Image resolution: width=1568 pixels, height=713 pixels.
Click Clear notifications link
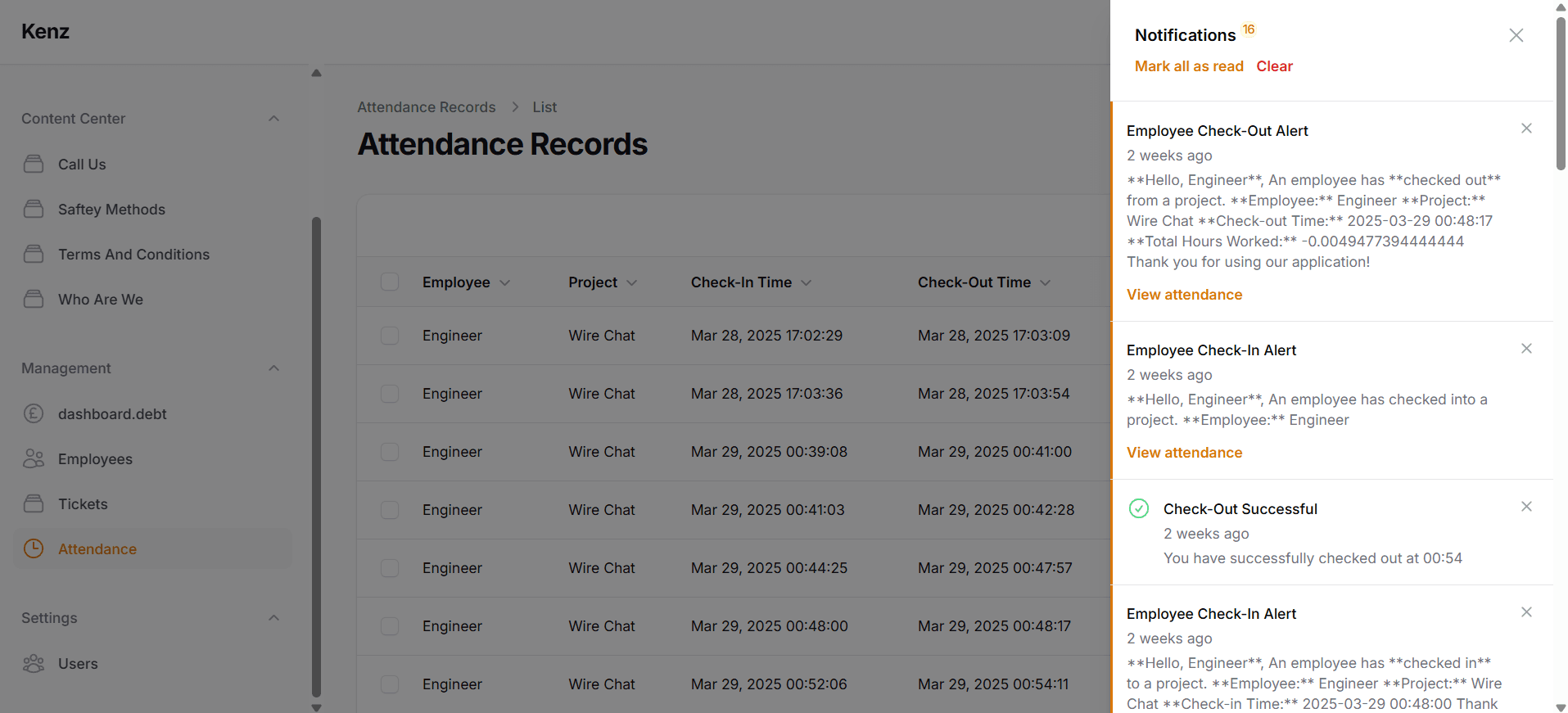click(1274, 66)
